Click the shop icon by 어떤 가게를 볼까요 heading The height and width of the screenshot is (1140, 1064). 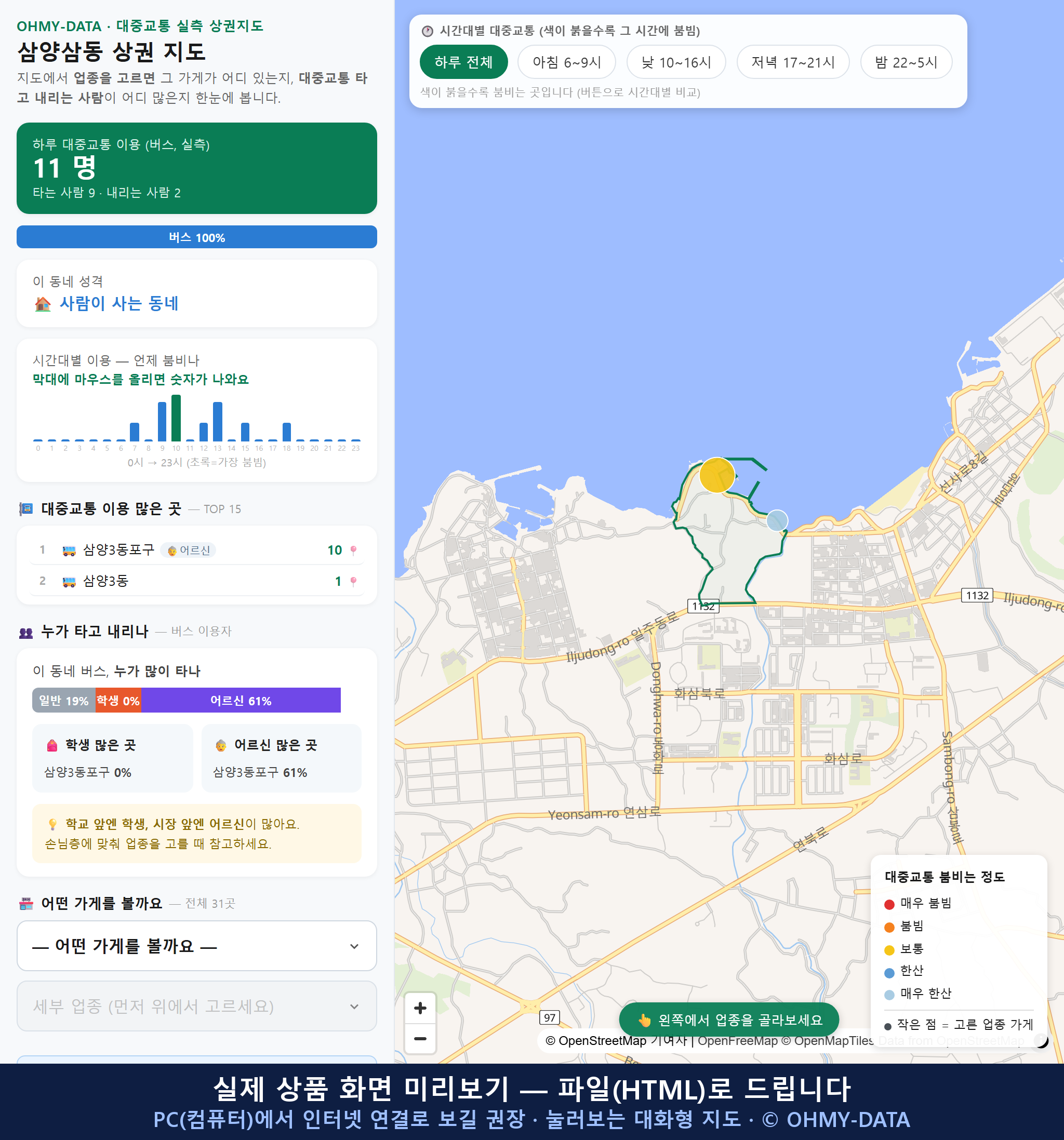(26, 904)
